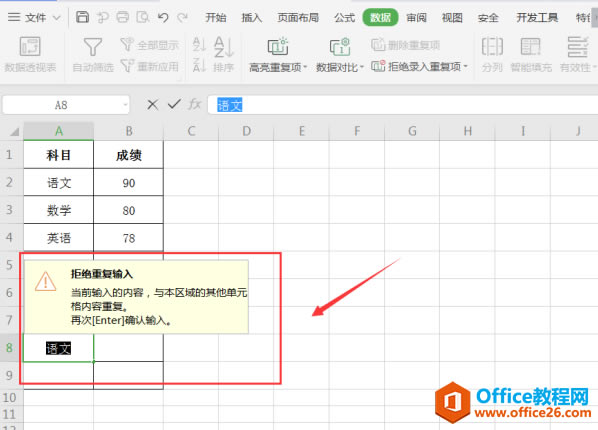Switch to the 开发工具 tab
This screenshot has height=430, width=598.
pos(537,18)
